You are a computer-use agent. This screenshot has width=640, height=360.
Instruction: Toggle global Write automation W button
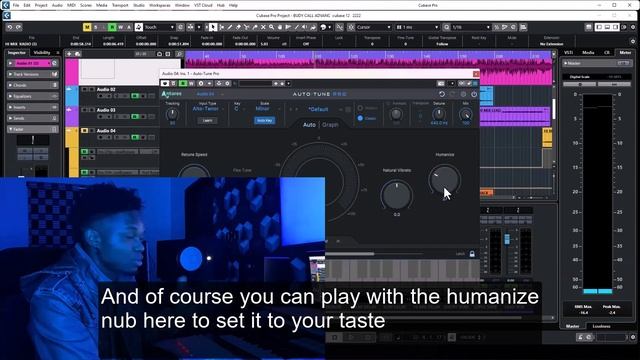point(120,27)
